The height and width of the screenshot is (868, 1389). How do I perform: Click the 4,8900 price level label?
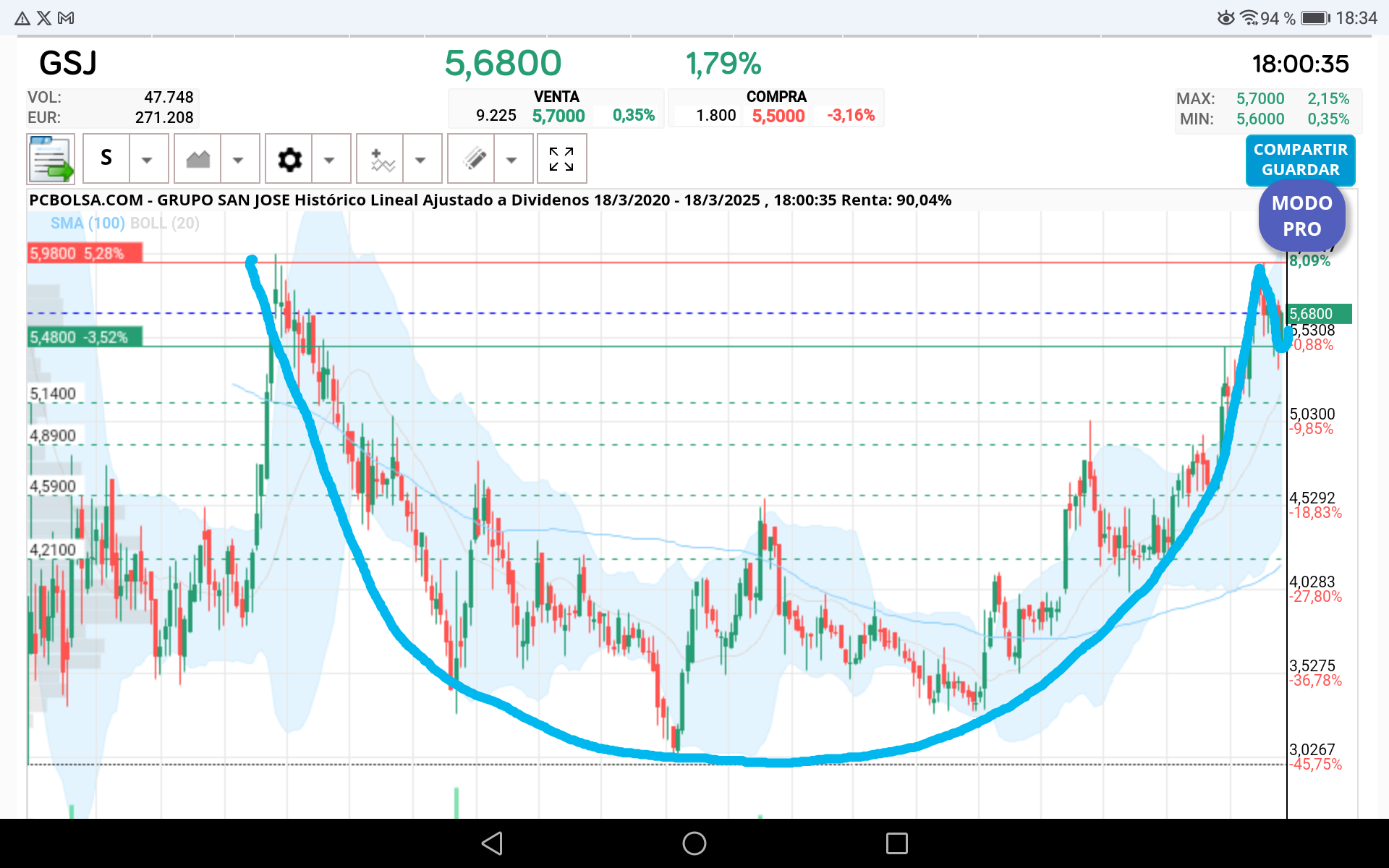point(53,435)
